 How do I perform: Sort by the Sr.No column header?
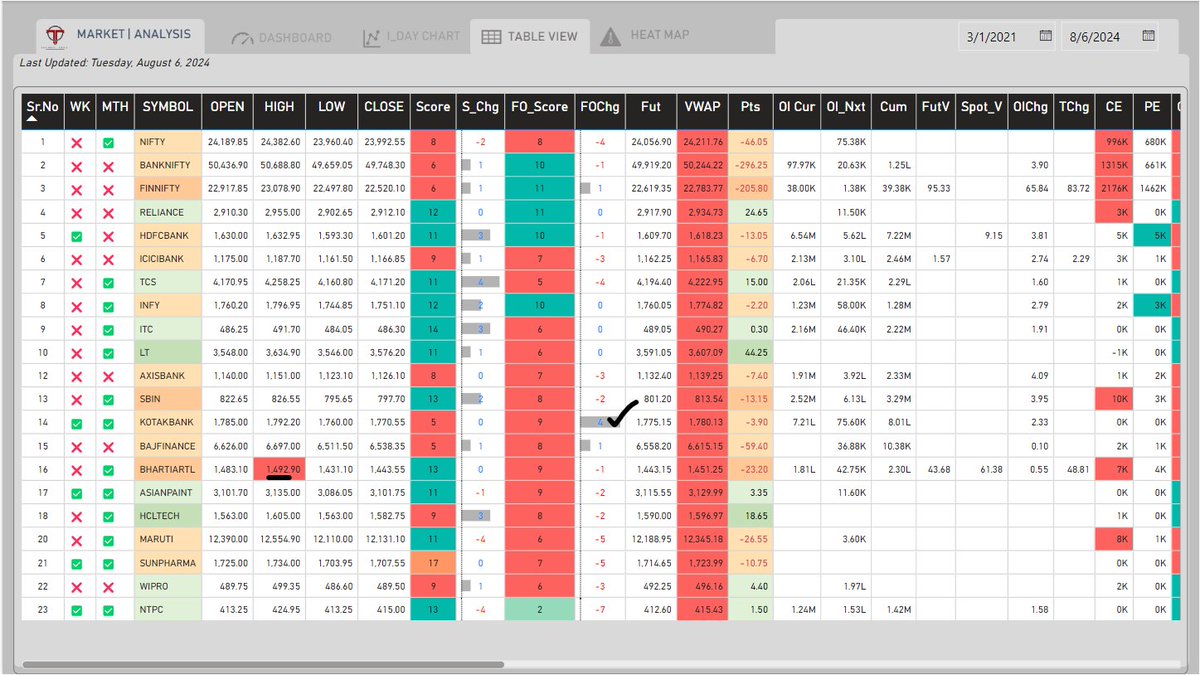point(42,107)
